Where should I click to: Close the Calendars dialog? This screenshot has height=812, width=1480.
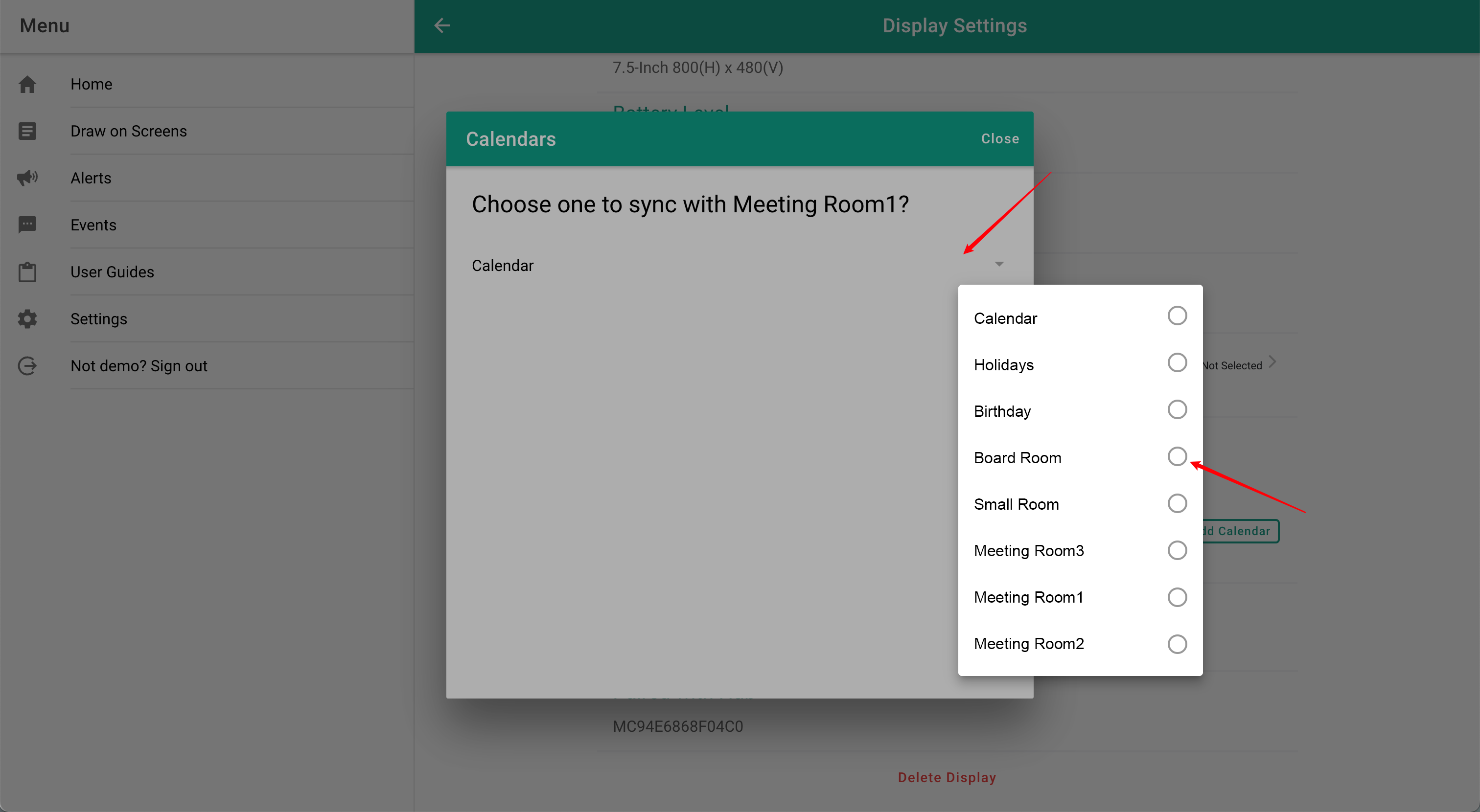[1000, 139]
